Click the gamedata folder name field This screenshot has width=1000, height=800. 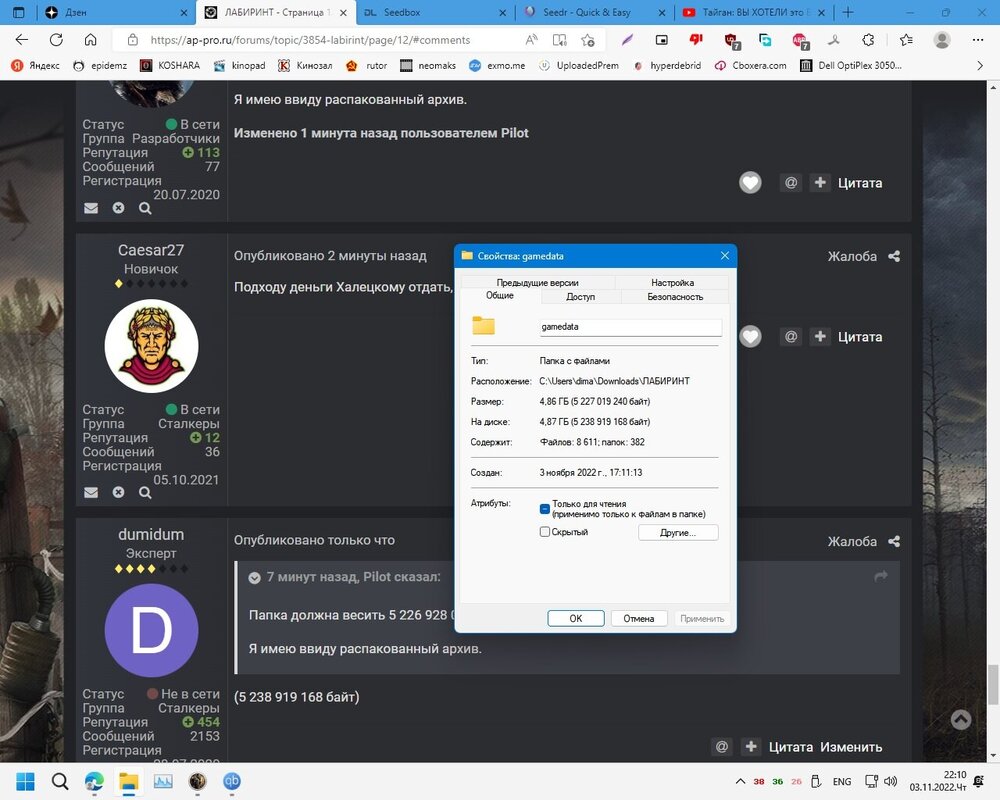click(x=630, y=327)
